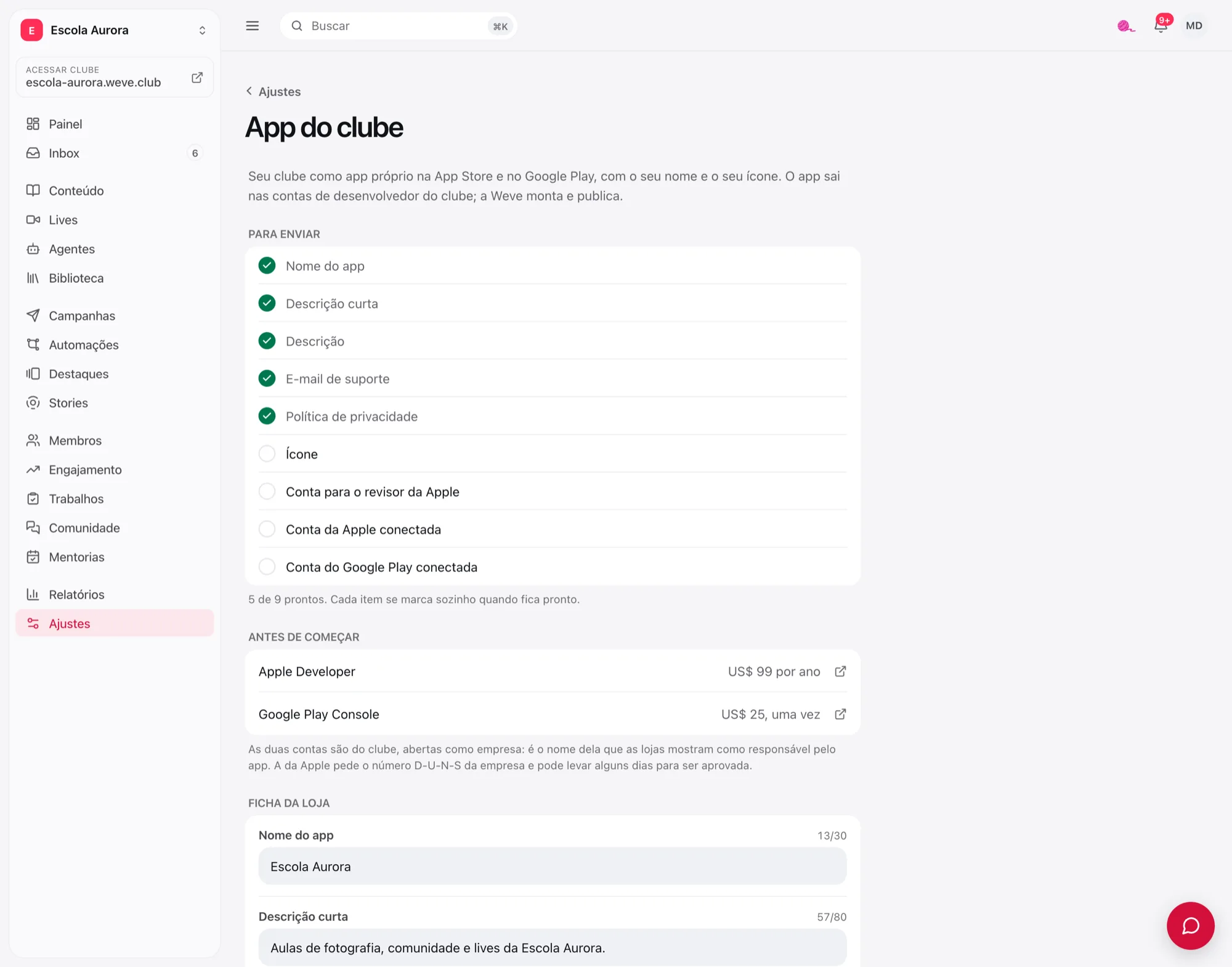Open external link icon for escola-aurora.weve.club

click(197, 77)
